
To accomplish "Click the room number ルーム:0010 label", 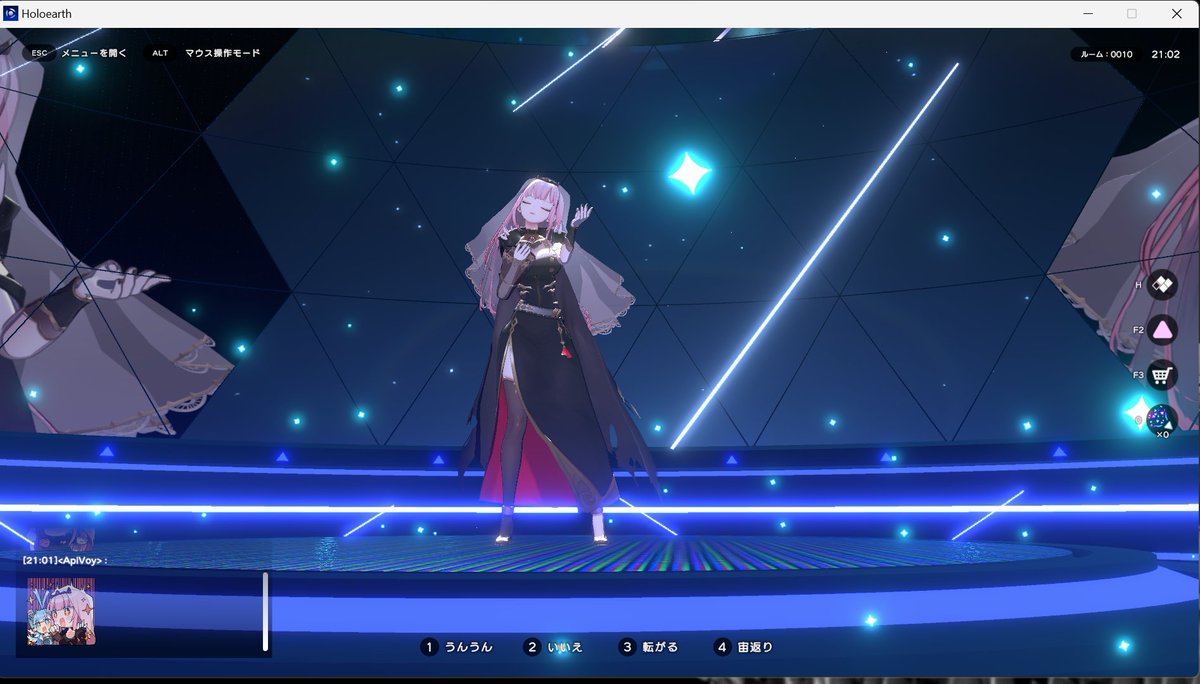I will pyautogui.click(x=1105, y=54).
